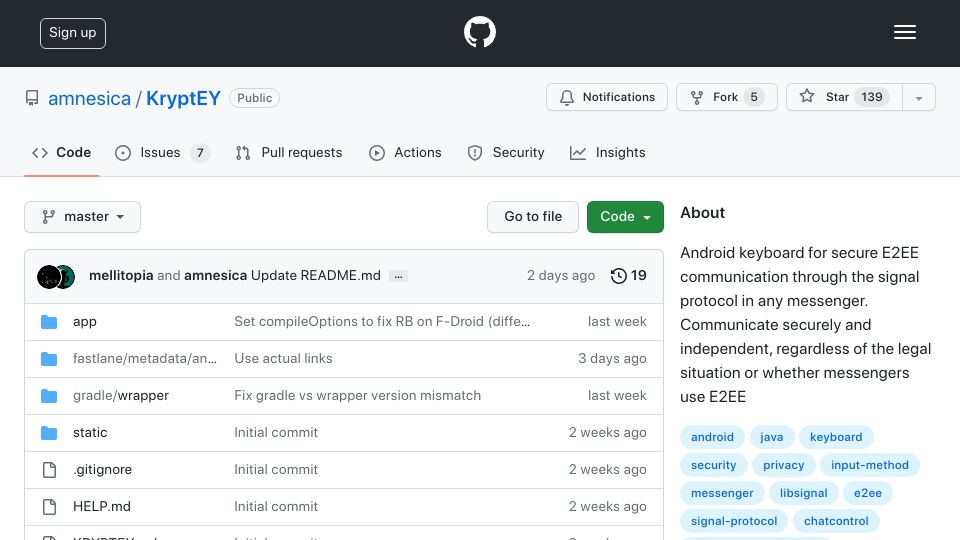Click the contributor avatars on latest commit
Viewport: 960px width, 540px height.
56,277
